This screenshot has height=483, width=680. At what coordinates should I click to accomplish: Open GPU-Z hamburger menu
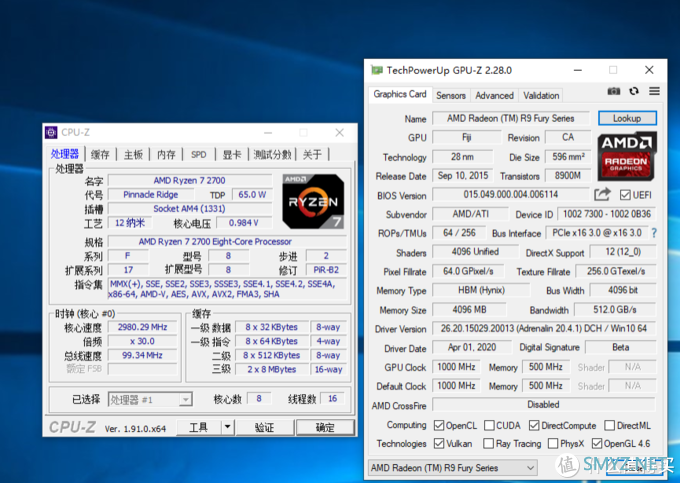tap(654, 91)
